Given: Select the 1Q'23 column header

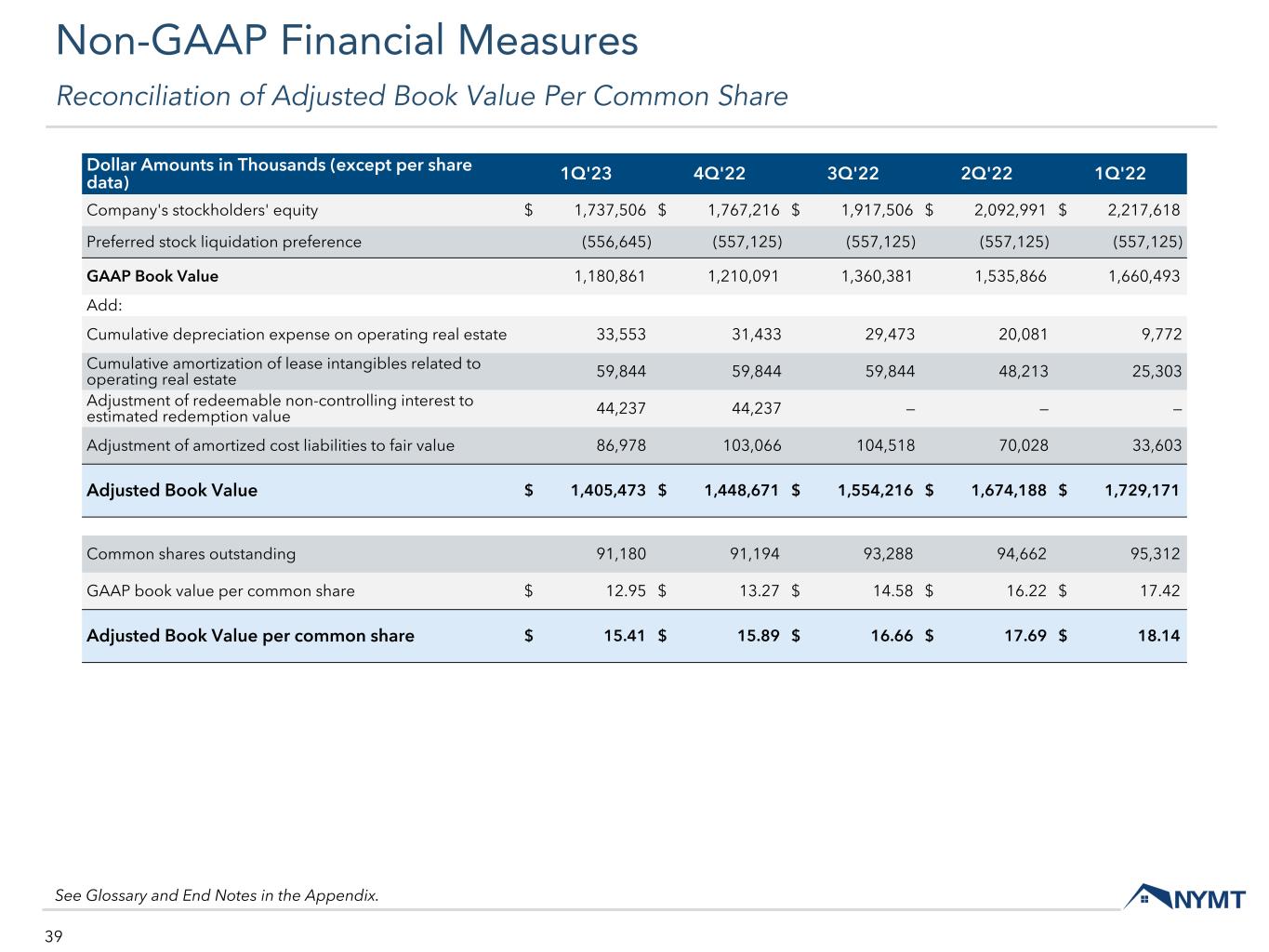Looking at the screenshot, I should [586, 173].
